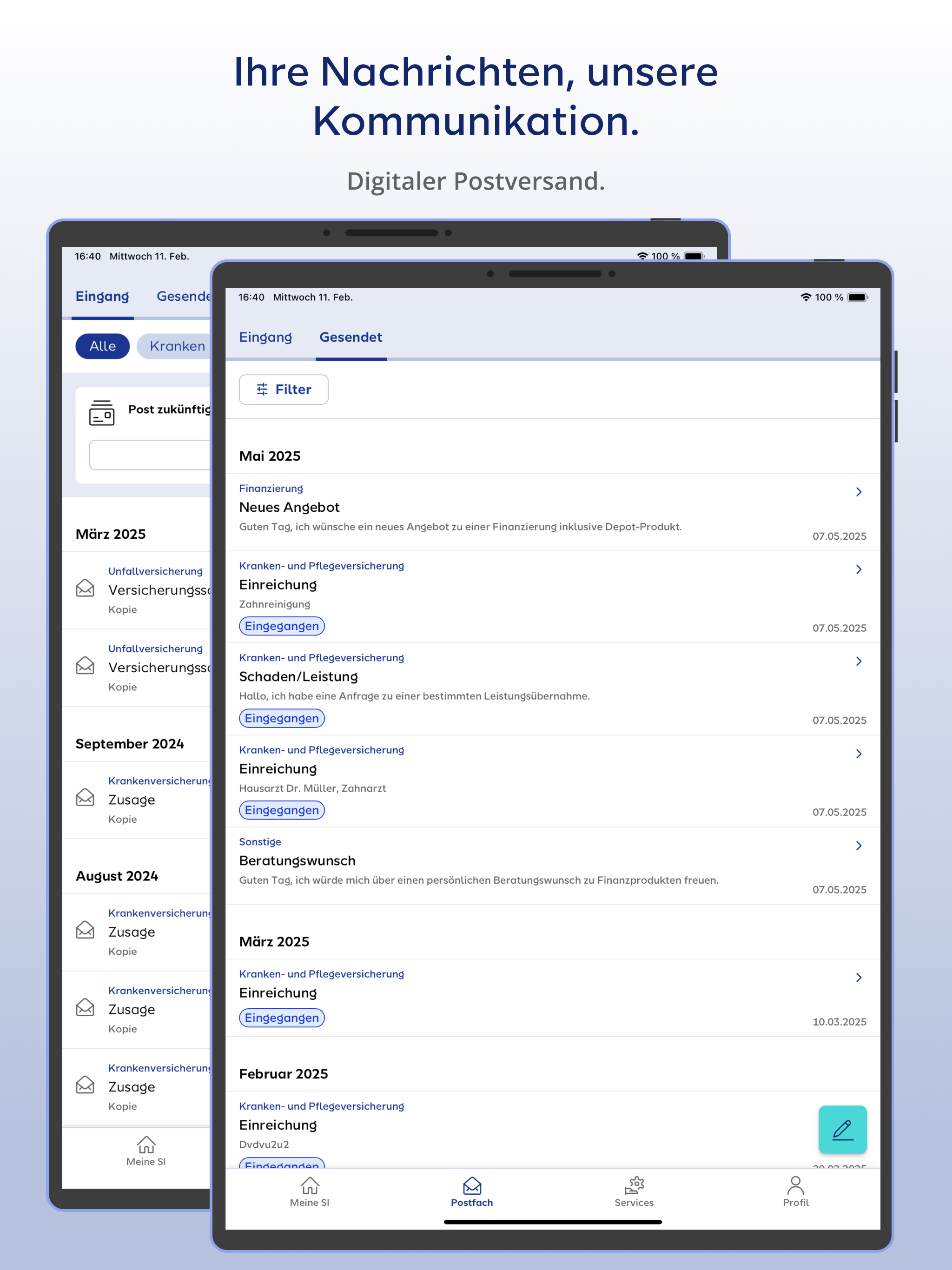This screenshot has width=952, height=1270.
Task: Click the empty input field under Post zukünftig
Action: [x=150, y=455]
